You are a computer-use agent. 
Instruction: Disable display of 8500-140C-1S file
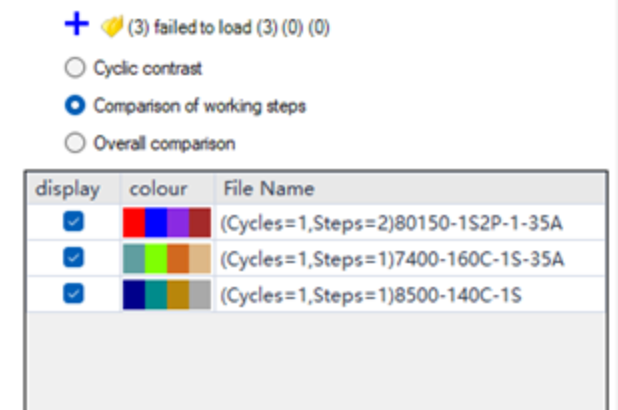pyautogui.click(x=73, y=294)
